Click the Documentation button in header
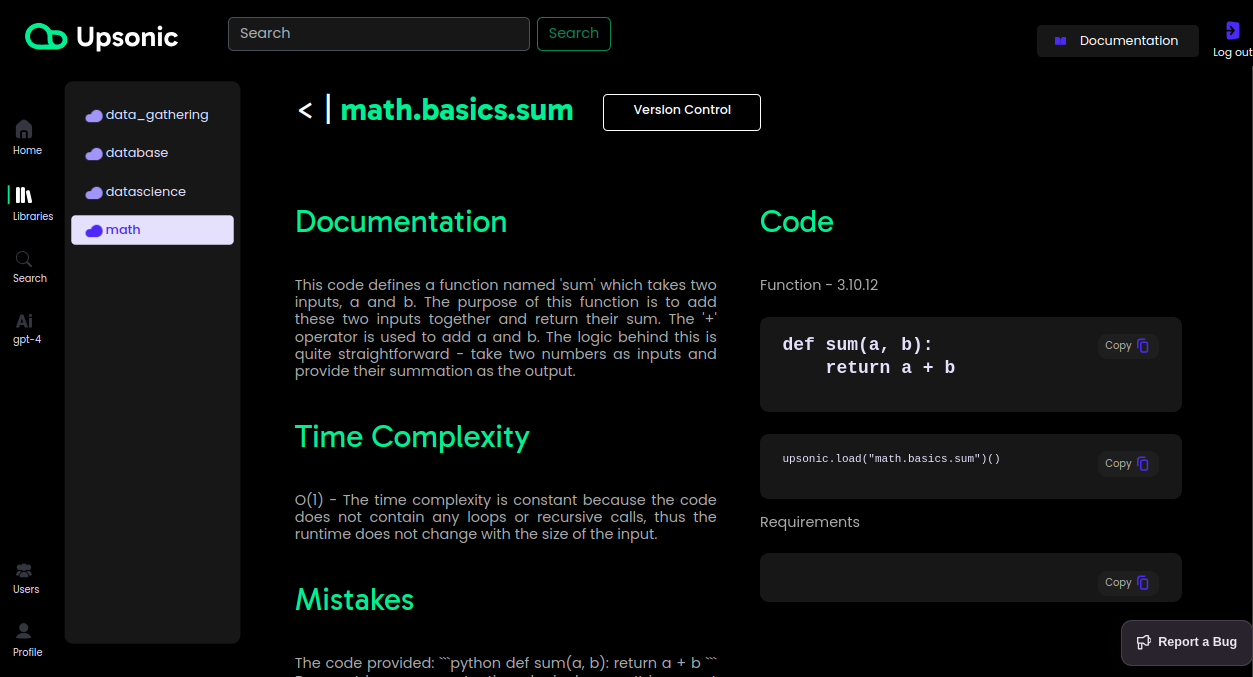 point(1118,41)
